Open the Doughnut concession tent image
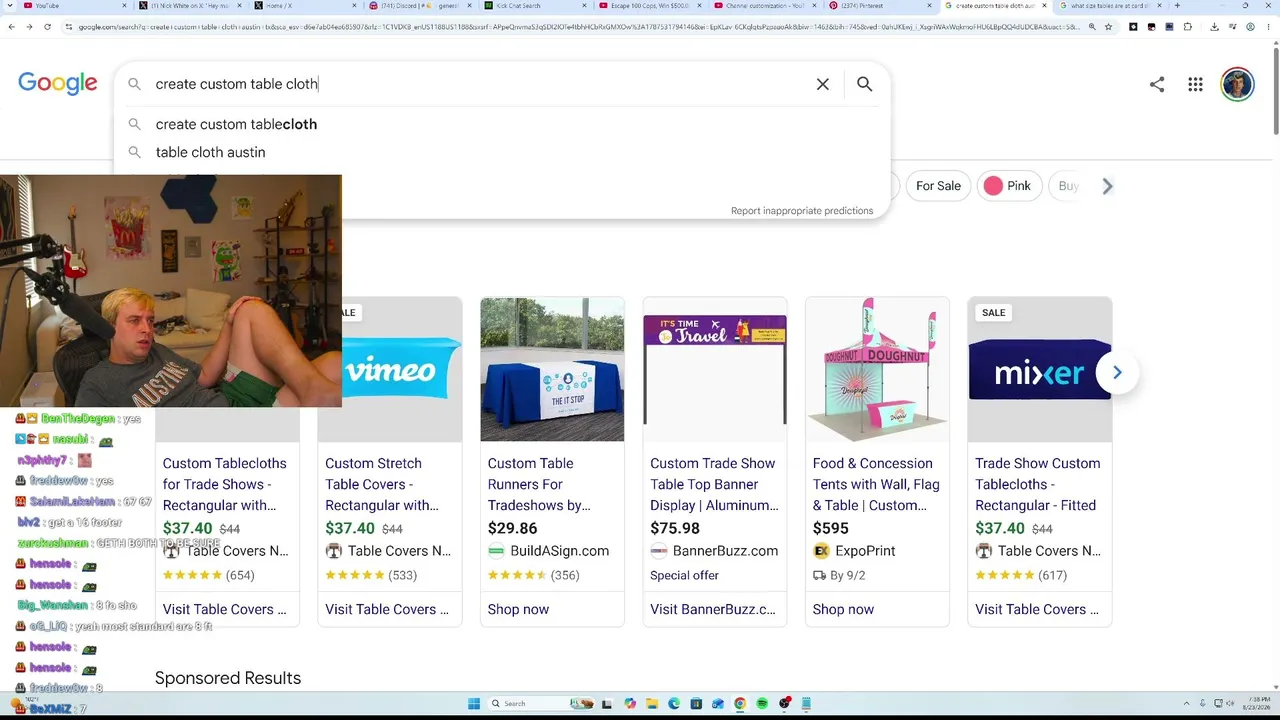Image resolution: width=1280 pixels, height=720 pixels. tap(877, 370)
